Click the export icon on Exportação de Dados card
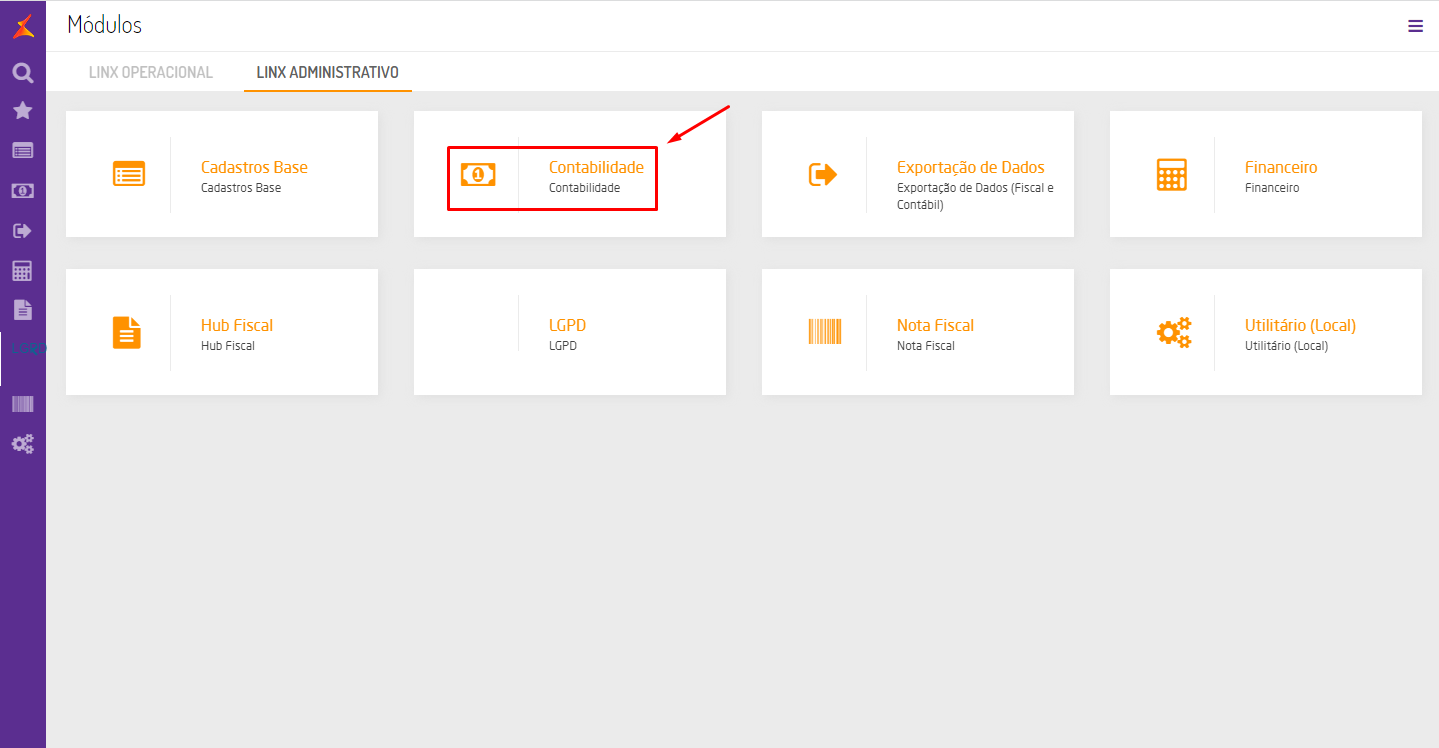The image size is (1439, 748). 823,174
